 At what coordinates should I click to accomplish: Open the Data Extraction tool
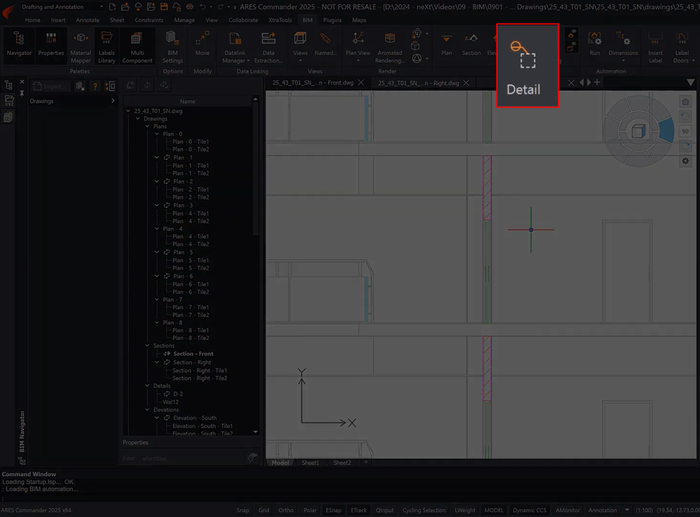(268, 46)
